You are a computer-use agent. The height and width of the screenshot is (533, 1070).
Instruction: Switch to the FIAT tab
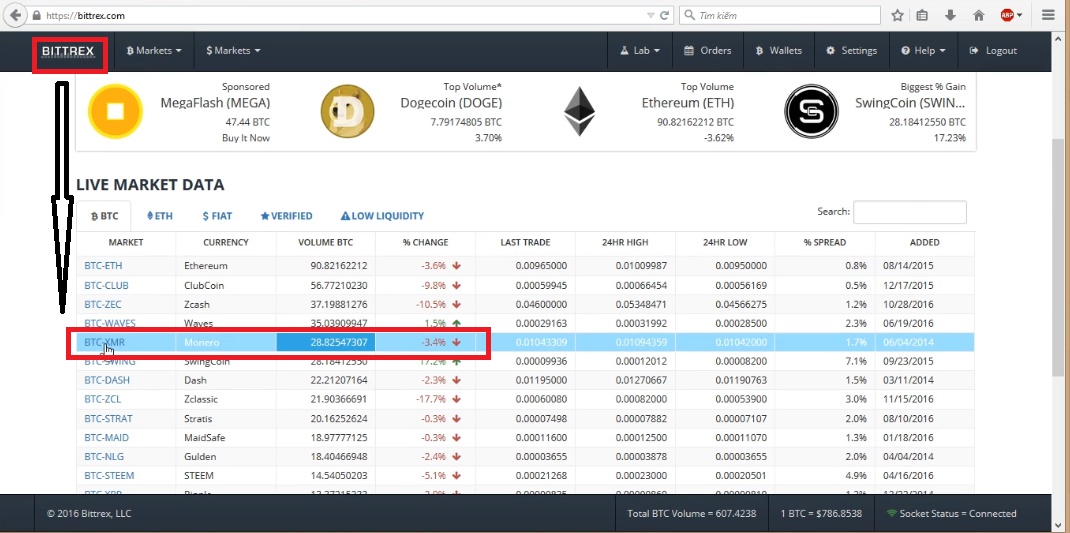[217, 216]
